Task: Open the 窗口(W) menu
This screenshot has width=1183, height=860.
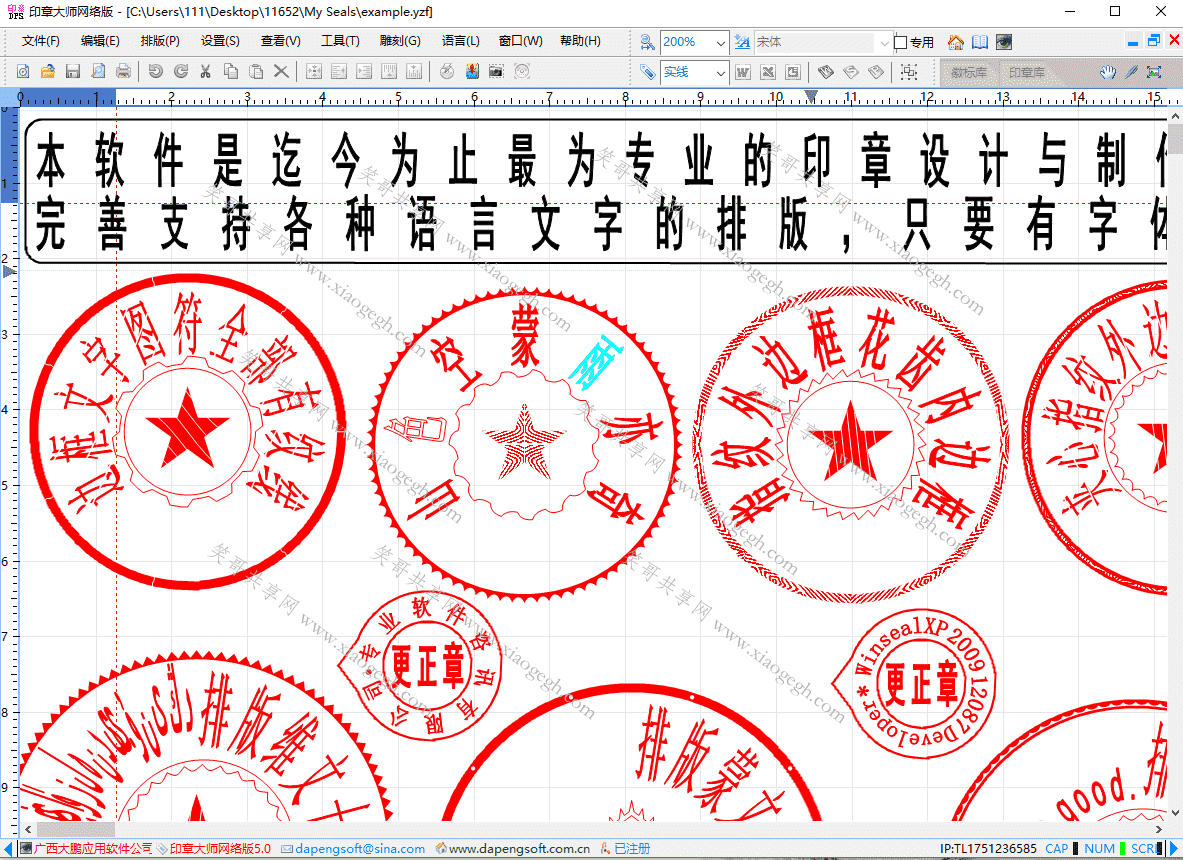Action: 521,41
